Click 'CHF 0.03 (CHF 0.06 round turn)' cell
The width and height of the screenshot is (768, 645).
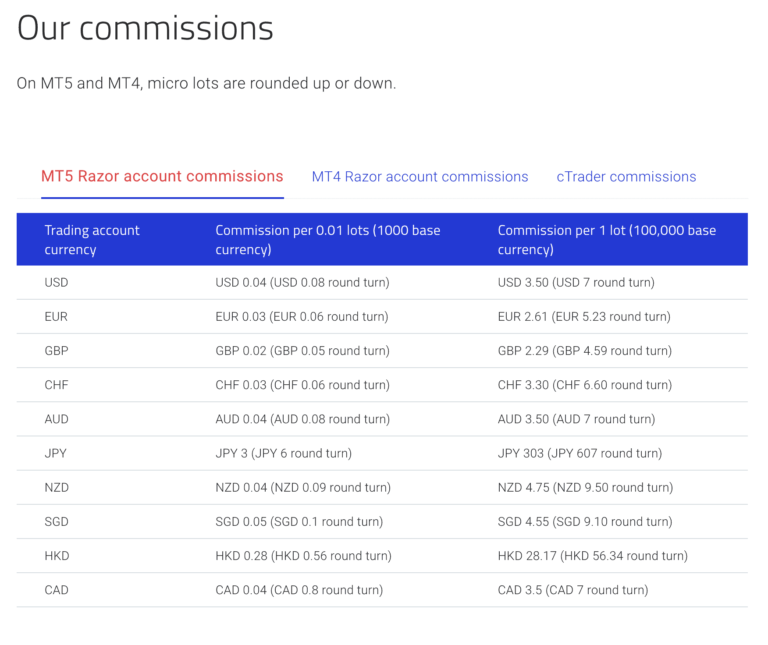coord(302,385)
